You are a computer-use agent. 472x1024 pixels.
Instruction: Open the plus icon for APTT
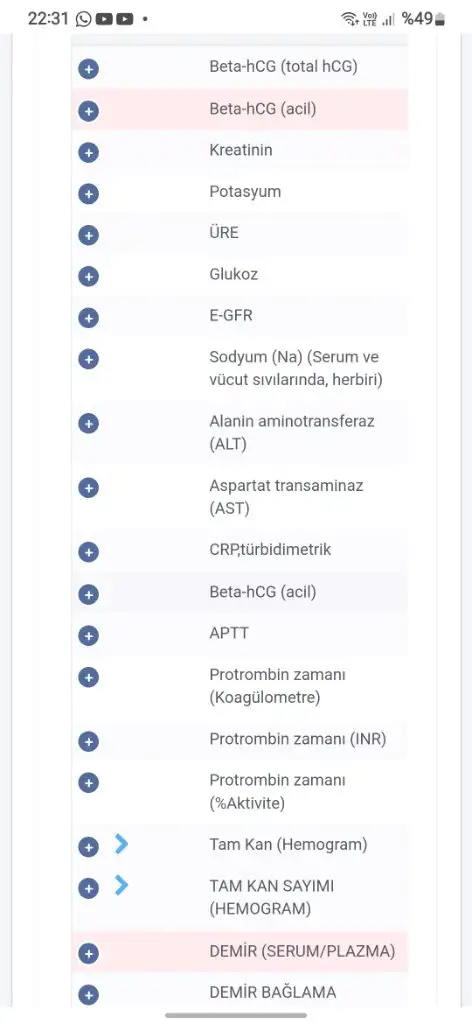88,635
